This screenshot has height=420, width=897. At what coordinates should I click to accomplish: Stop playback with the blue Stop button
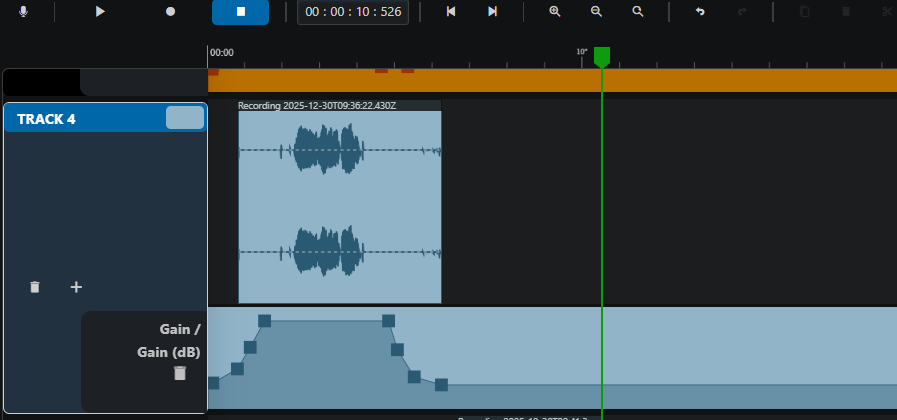click(240, 11)
